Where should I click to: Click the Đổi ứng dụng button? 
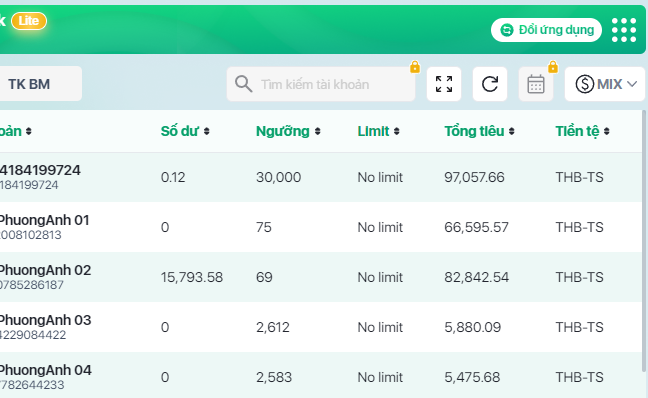[x=546, y=30]
